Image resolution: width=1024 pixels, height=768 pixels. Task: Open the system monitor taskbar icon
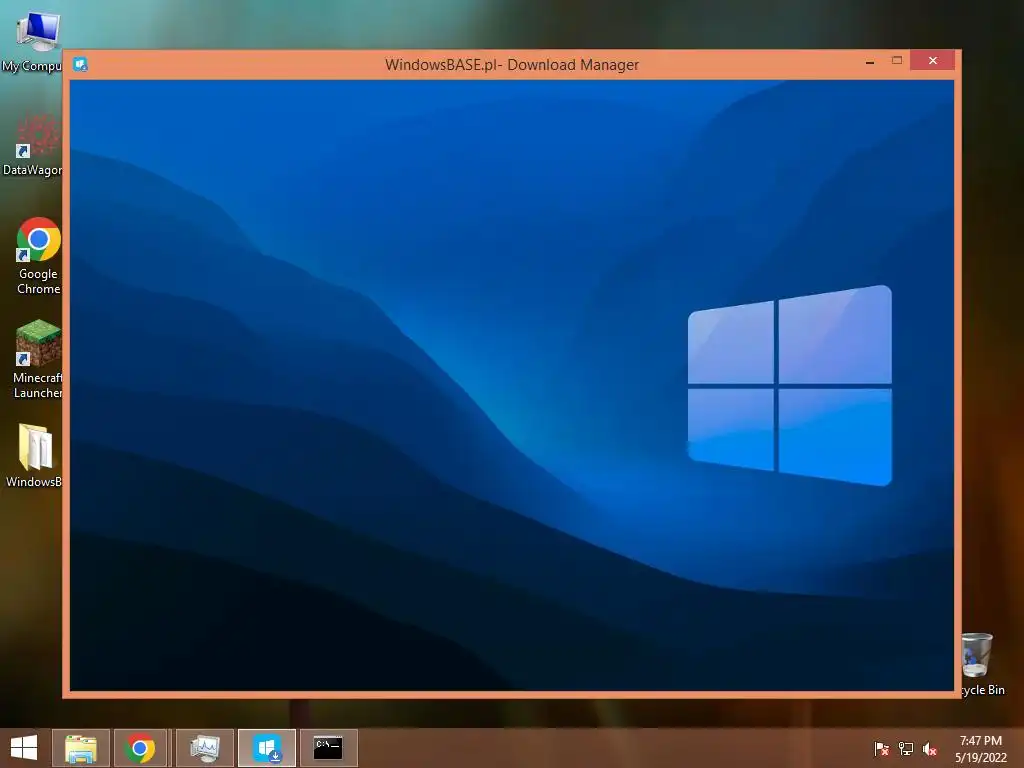[204, 748]
